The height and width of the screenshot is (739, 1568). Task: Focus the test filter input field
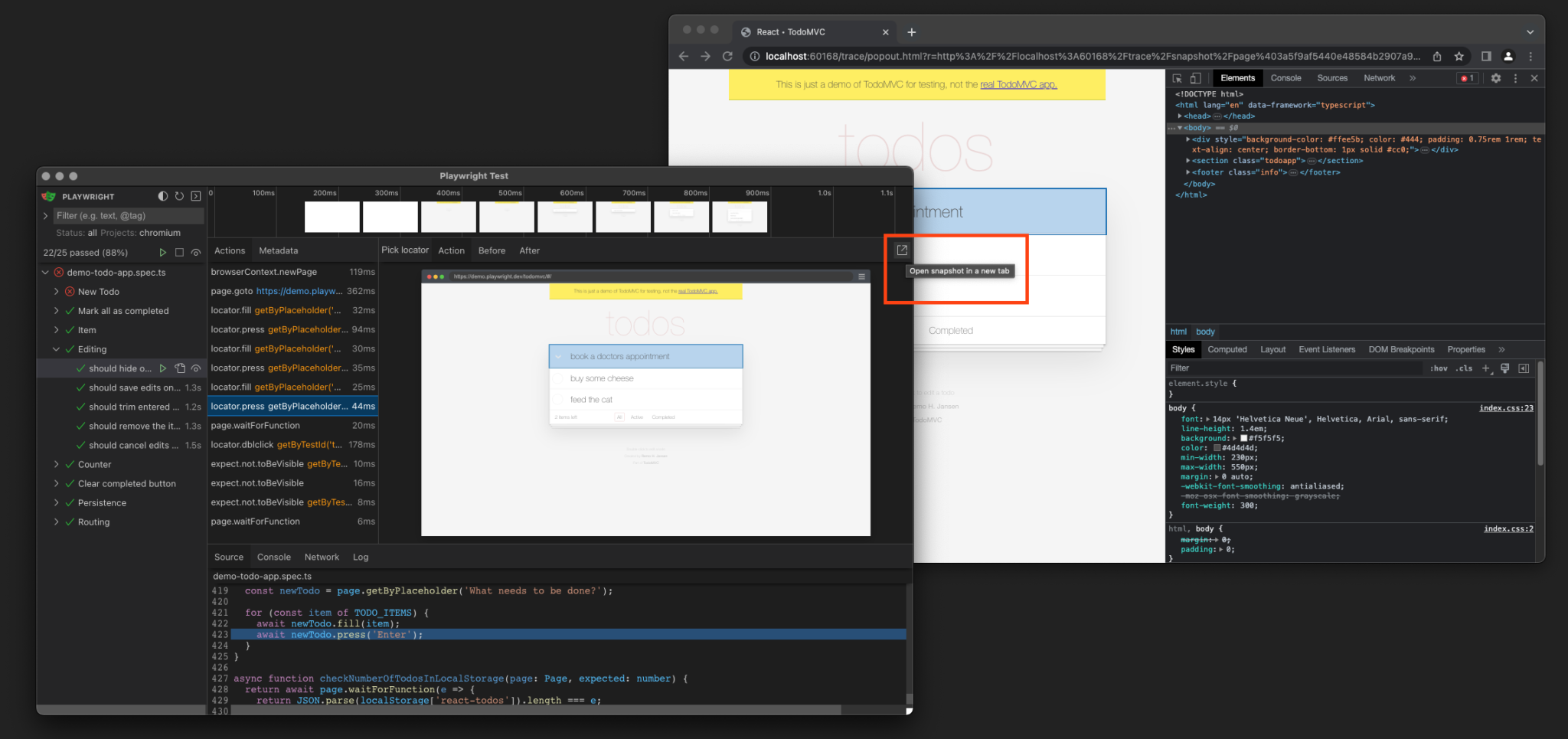tap(122, 216)
